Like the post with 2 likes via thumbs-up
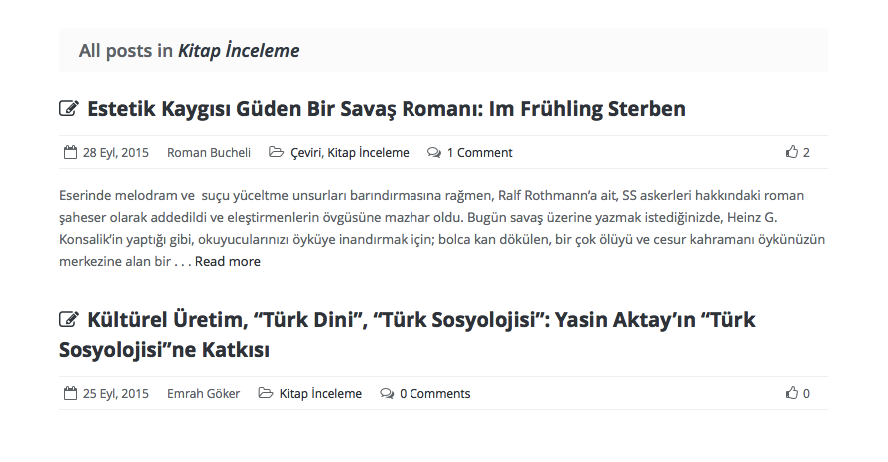 (792, 153)
